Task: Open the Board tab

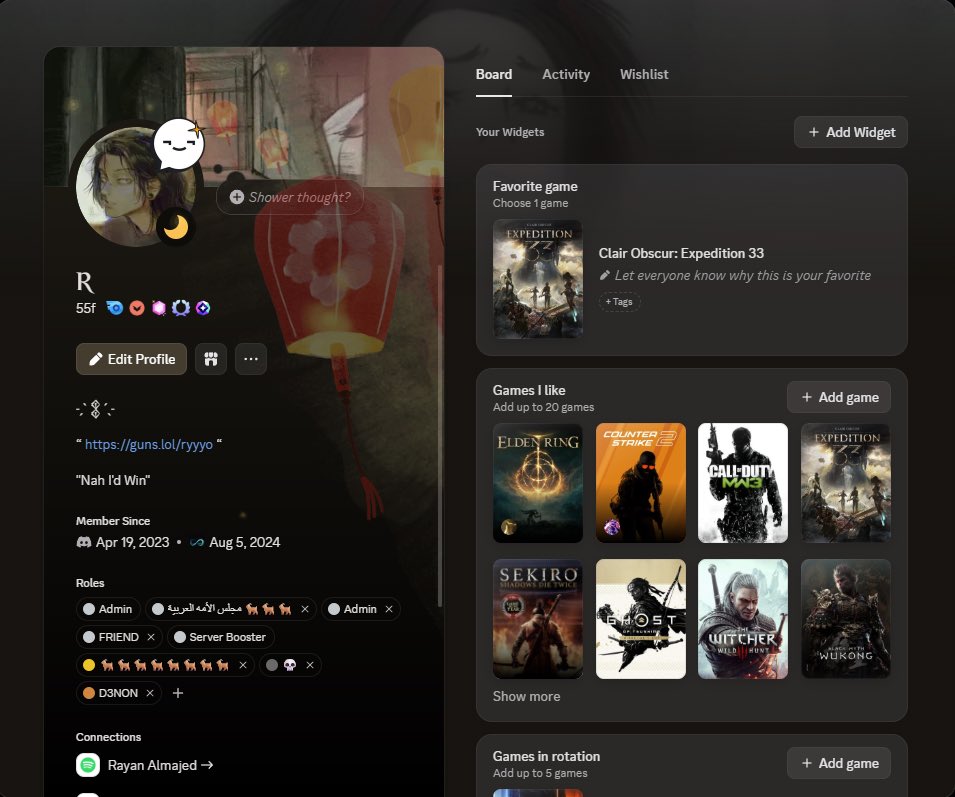Action: click(x=493, y=74)
